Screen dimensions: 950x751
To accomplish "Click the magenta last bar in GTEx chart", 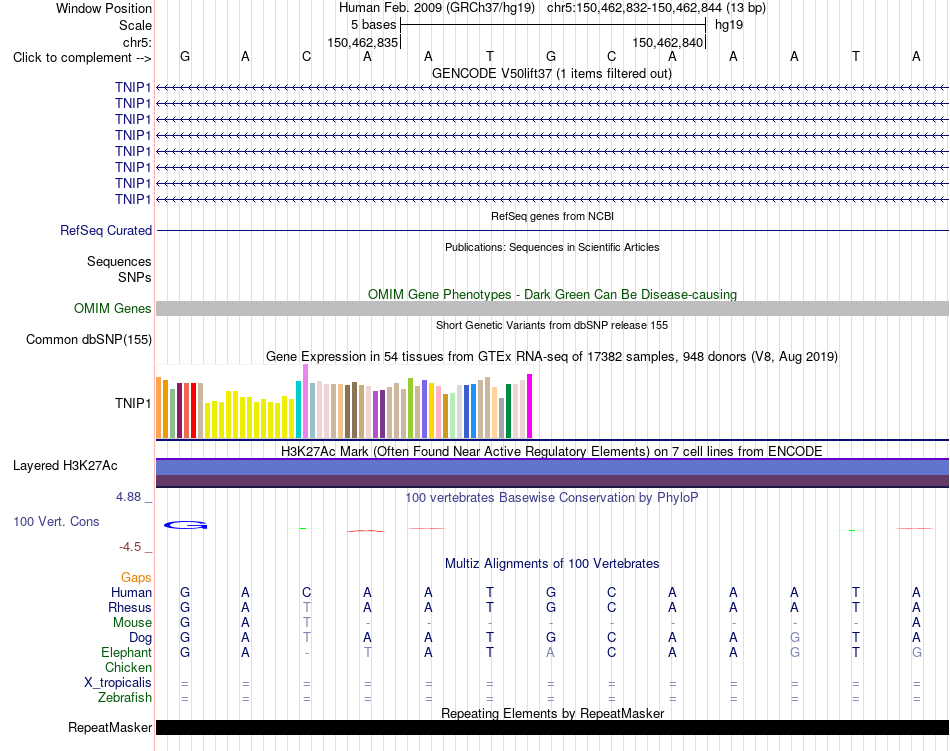I will click(530, 406).
